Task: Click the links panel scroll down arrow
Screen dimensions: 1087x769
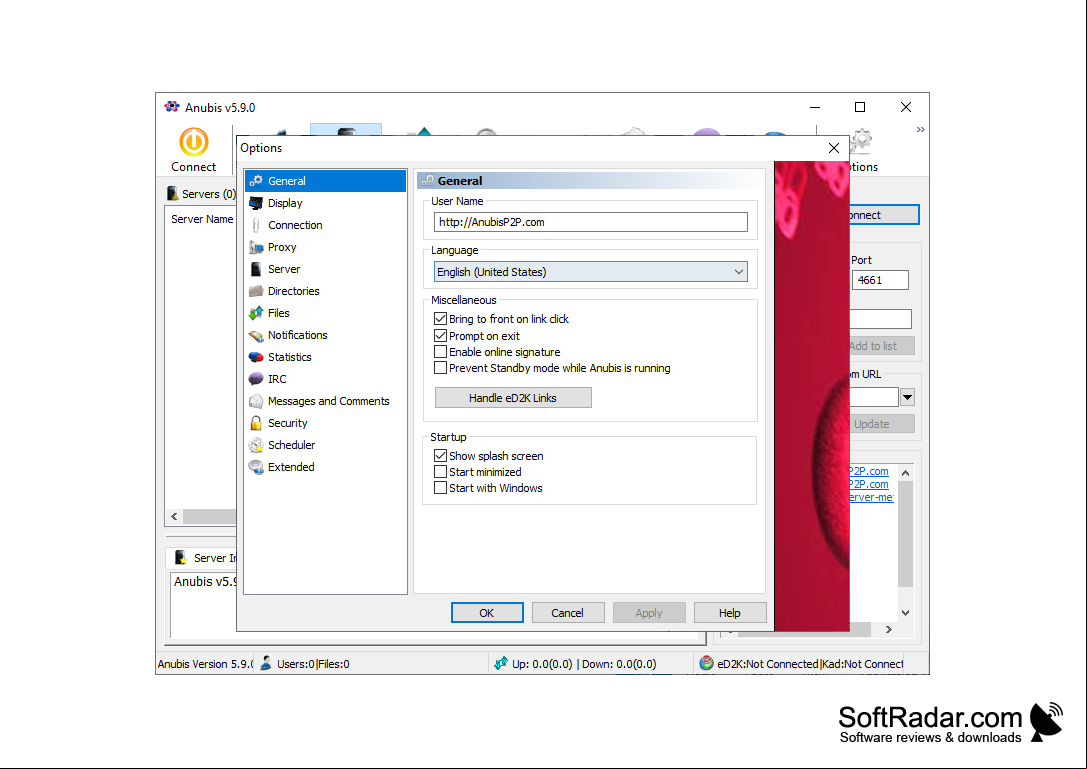Action: coord(905,613)
